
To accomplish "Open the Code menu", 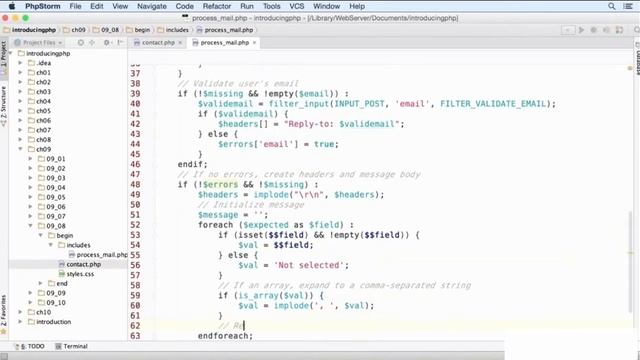I will 184,6.
